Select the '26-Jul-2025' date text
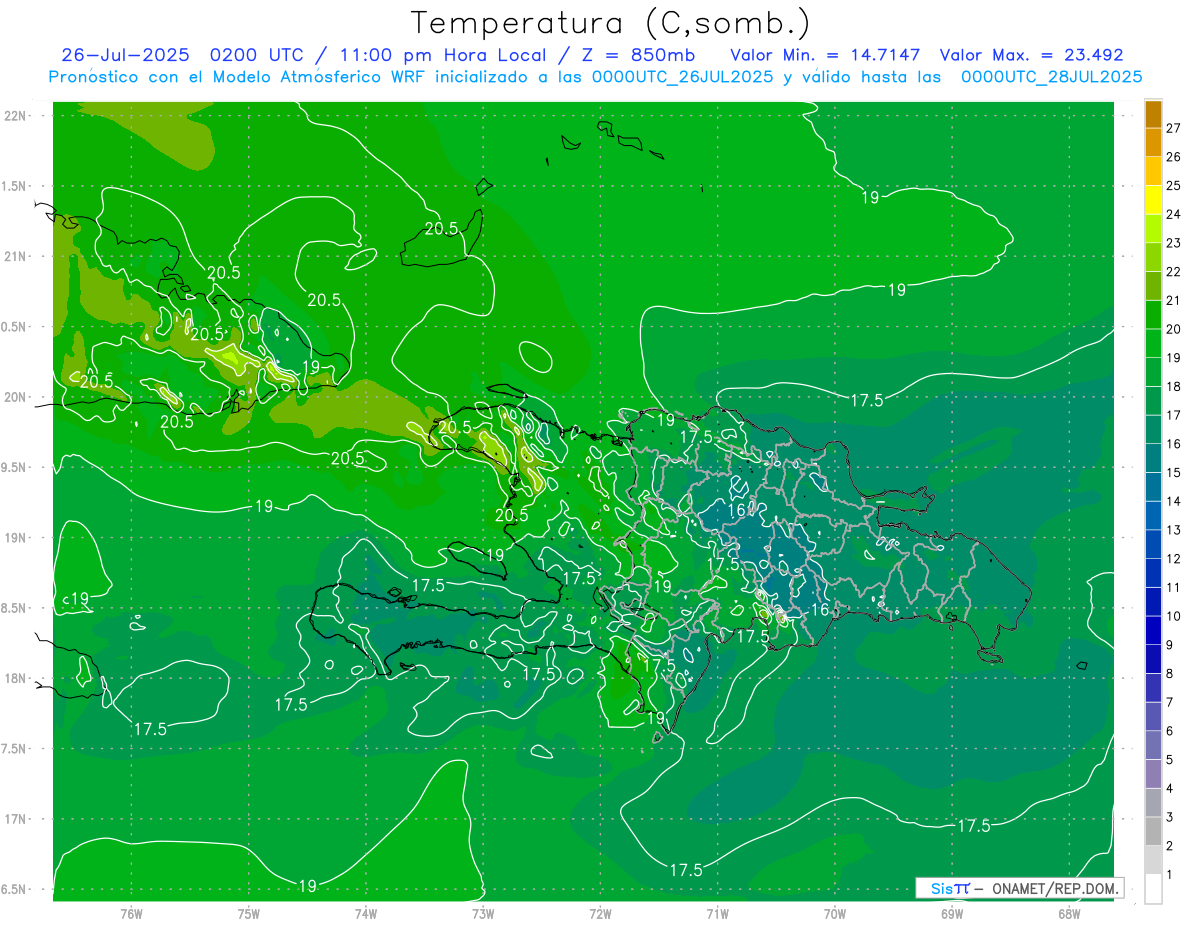 pyautogui.click(x=125, y=55)
